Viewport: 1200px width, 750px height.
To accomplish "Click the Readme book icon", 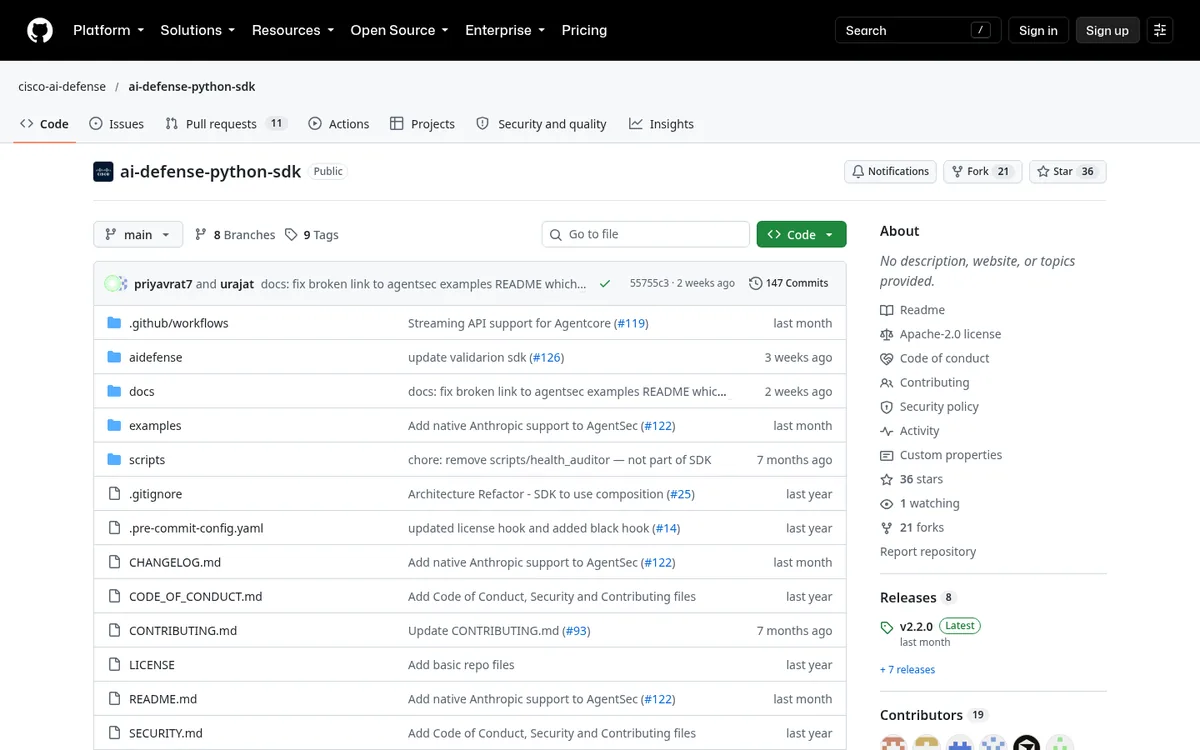I will [886, 310].
